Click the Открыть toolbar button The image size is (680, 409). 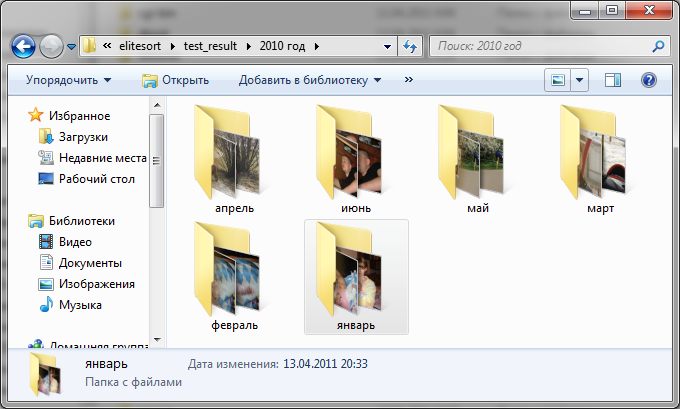tap(176, 80)
